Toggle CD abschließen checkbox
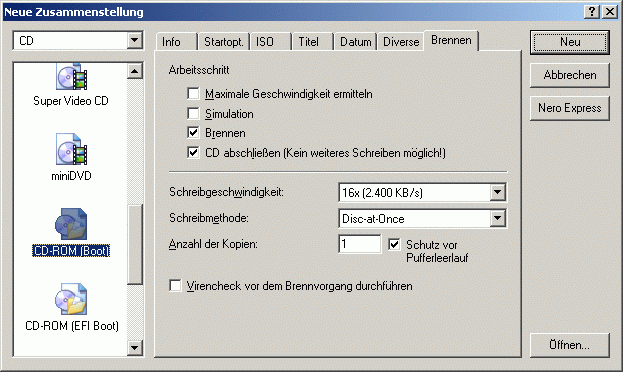The image size is (623, 372). (193, 153)
